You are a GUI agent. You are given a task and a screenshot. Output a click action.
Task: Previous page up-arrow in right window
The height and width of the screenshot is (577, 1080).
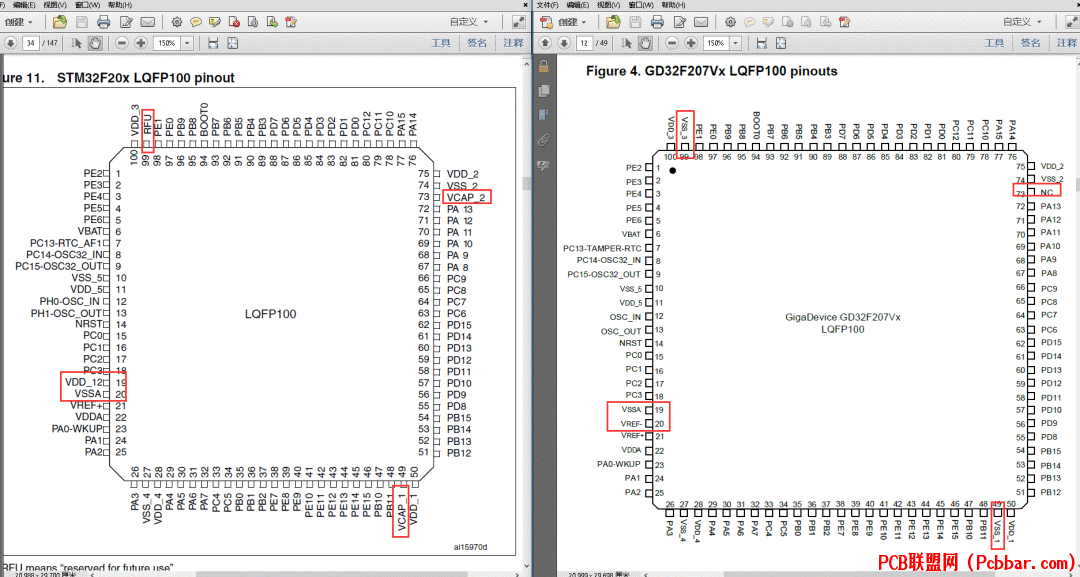pos(545,43)
